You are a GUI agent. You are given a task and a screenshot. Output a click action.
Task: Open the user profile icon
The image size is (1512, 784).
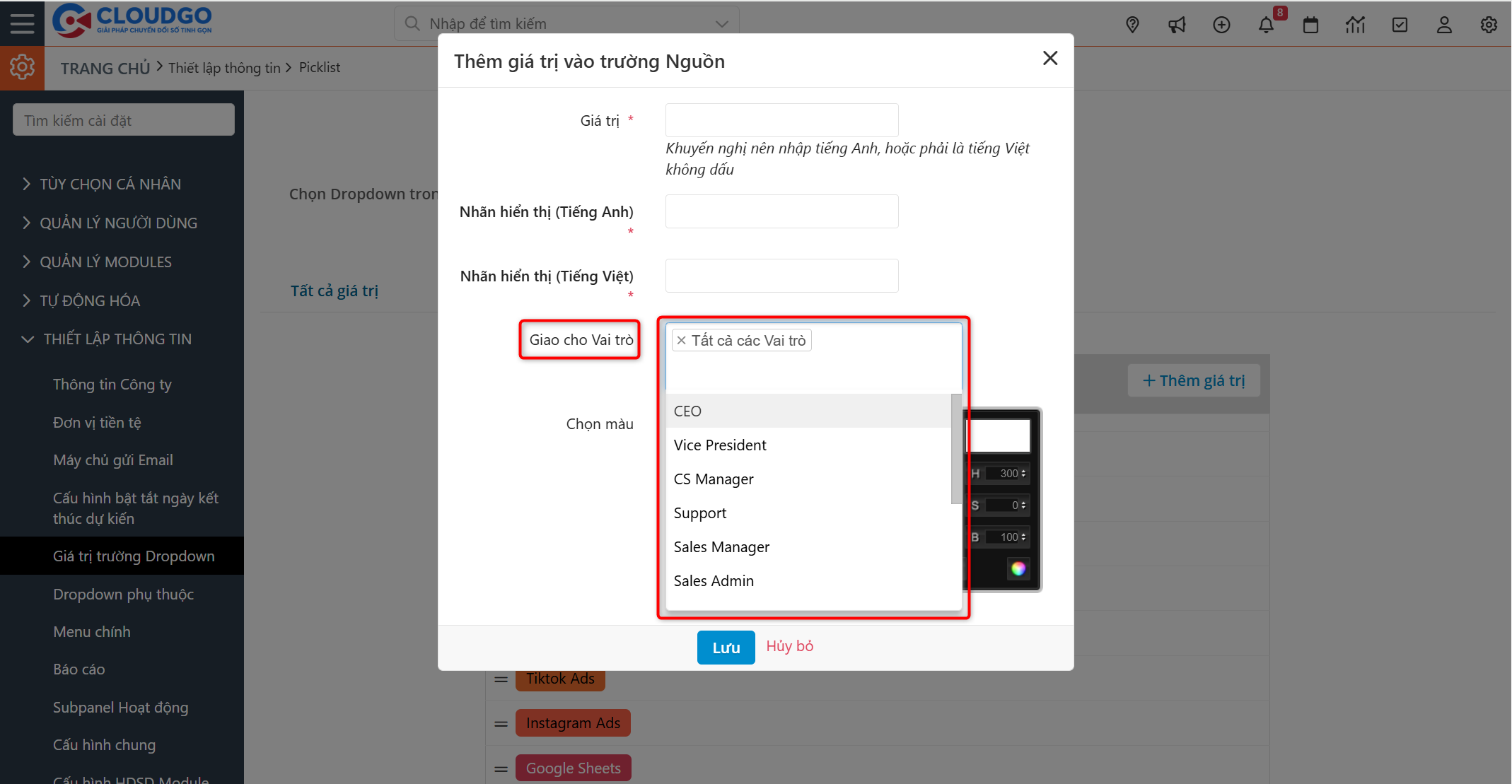point(1444,25)
